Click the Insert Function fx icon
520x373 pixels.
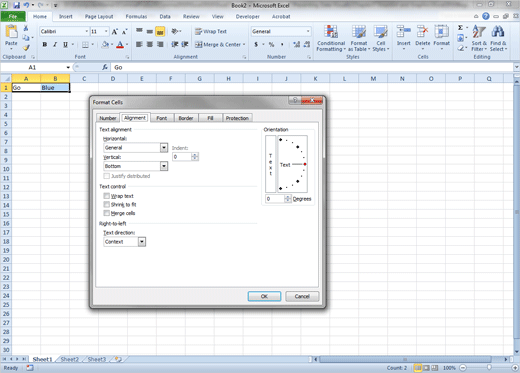[105, 67]
